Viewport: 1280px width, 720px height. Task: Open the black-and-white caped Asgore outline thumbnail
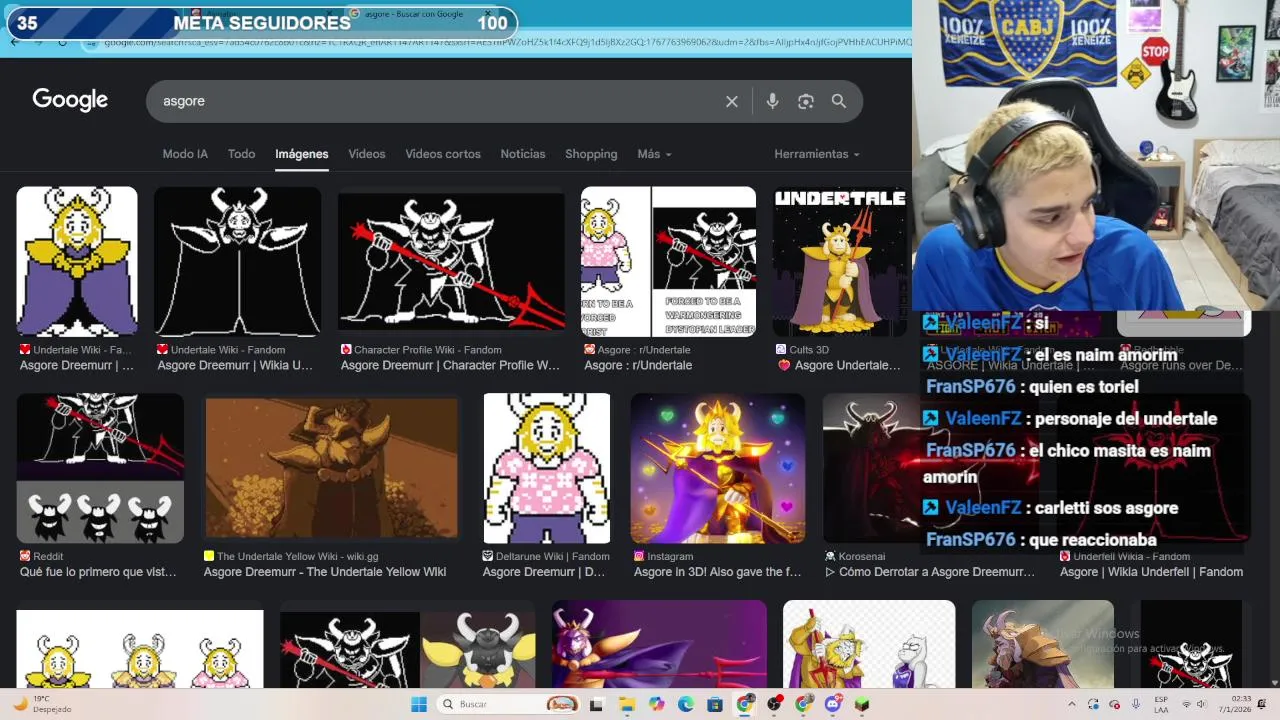pos(238,261)
